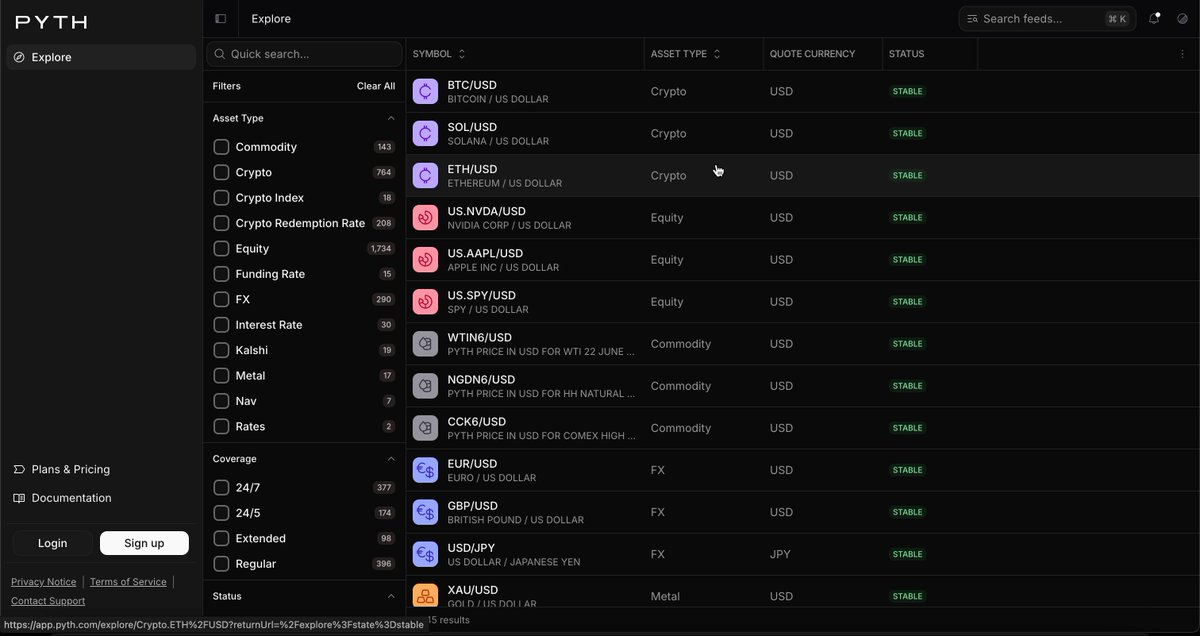Click the BTC/USD crypto icon
This screenshot has height=636, width=1200.
(x=425, y=91)
